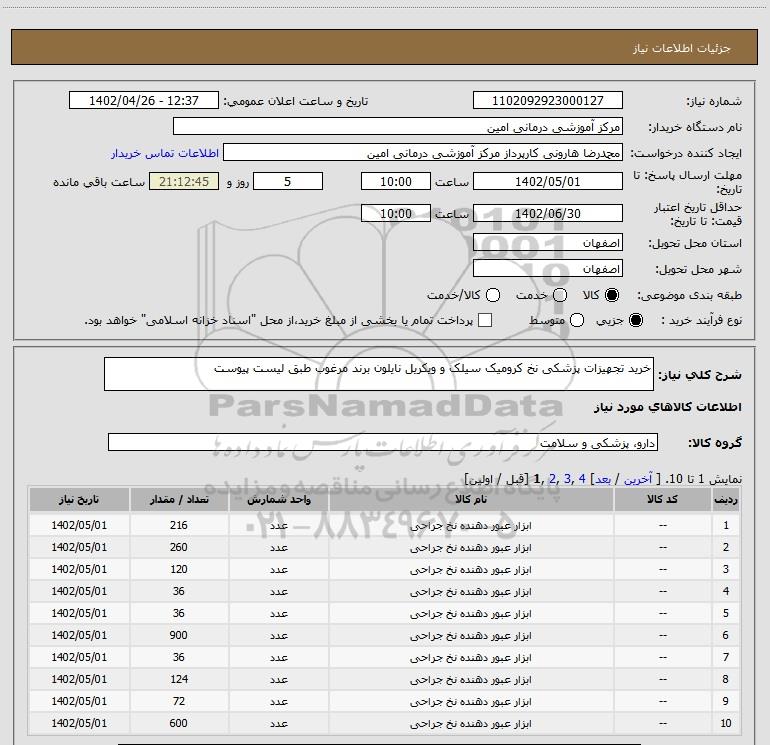770x745 pixels.
Task: Select the خدمت radio button
Action: (x=560, y=295)
